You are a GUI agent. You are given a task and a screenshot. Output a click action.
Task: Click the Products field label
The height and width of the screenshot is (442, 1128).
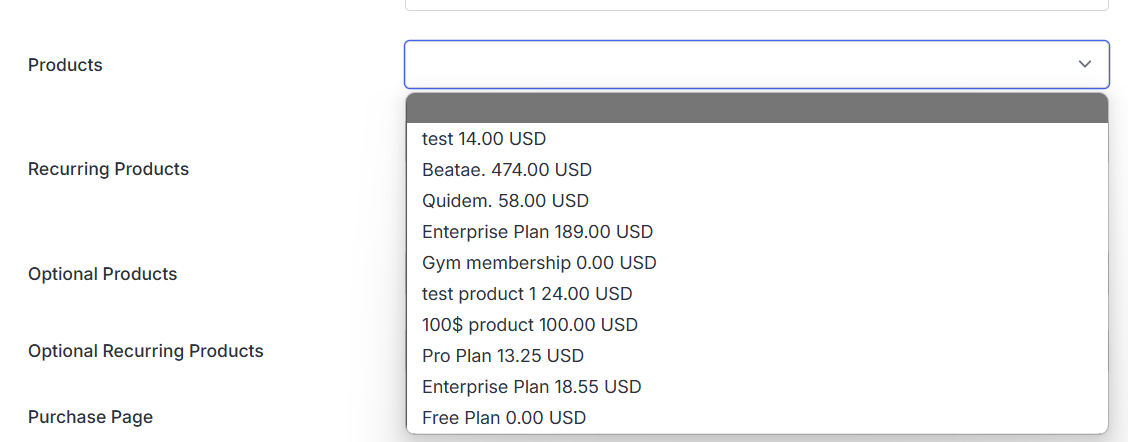(x=65, y=65)
